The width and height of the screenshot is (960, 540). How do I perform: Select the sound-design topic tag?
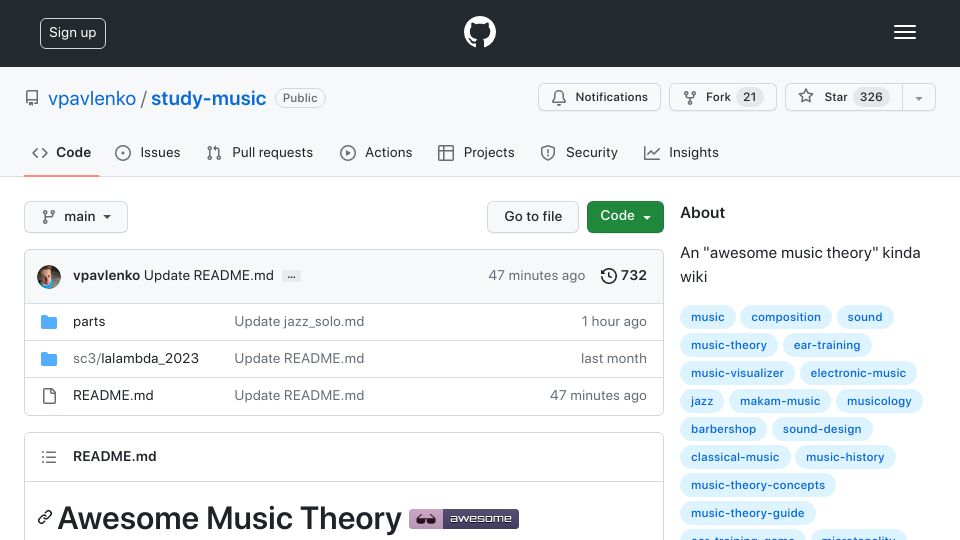[x=822, y=429]
